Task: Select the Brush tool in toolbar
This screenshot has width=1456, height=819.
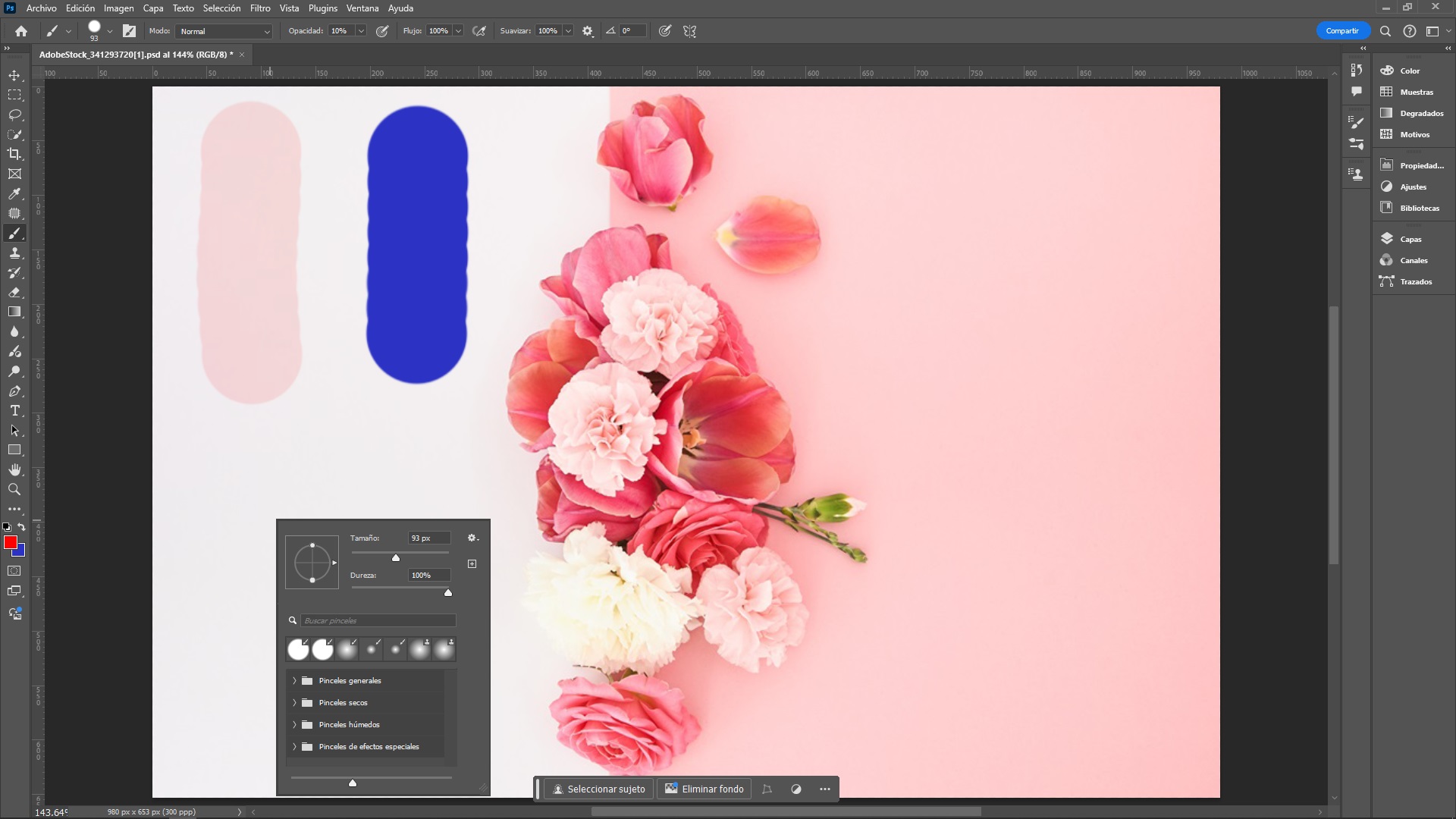Action: click(x=14, y=234)
